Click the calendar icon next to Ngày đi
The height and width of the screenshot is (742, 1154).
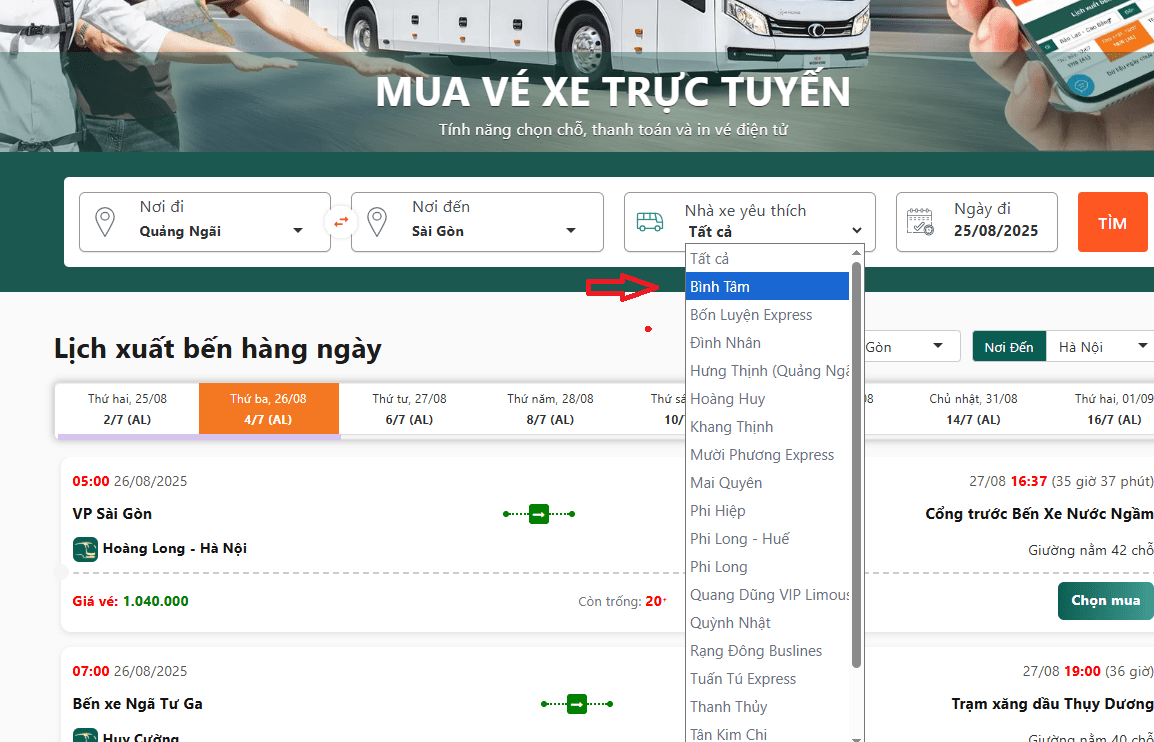click(920, 222)
